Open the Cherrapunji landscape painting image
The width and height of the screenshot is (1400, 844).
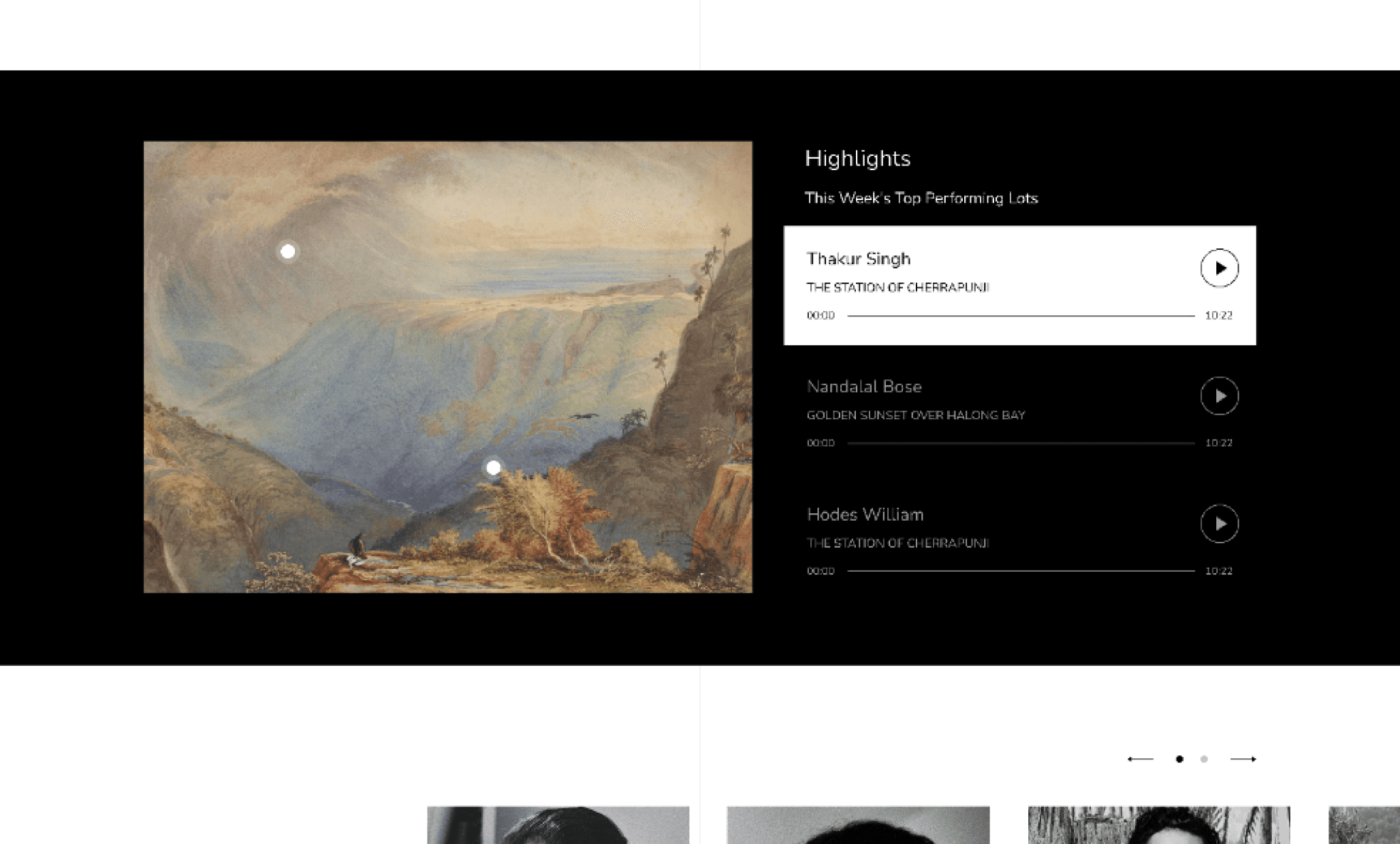pyautogui.click(x=448, y=367)
